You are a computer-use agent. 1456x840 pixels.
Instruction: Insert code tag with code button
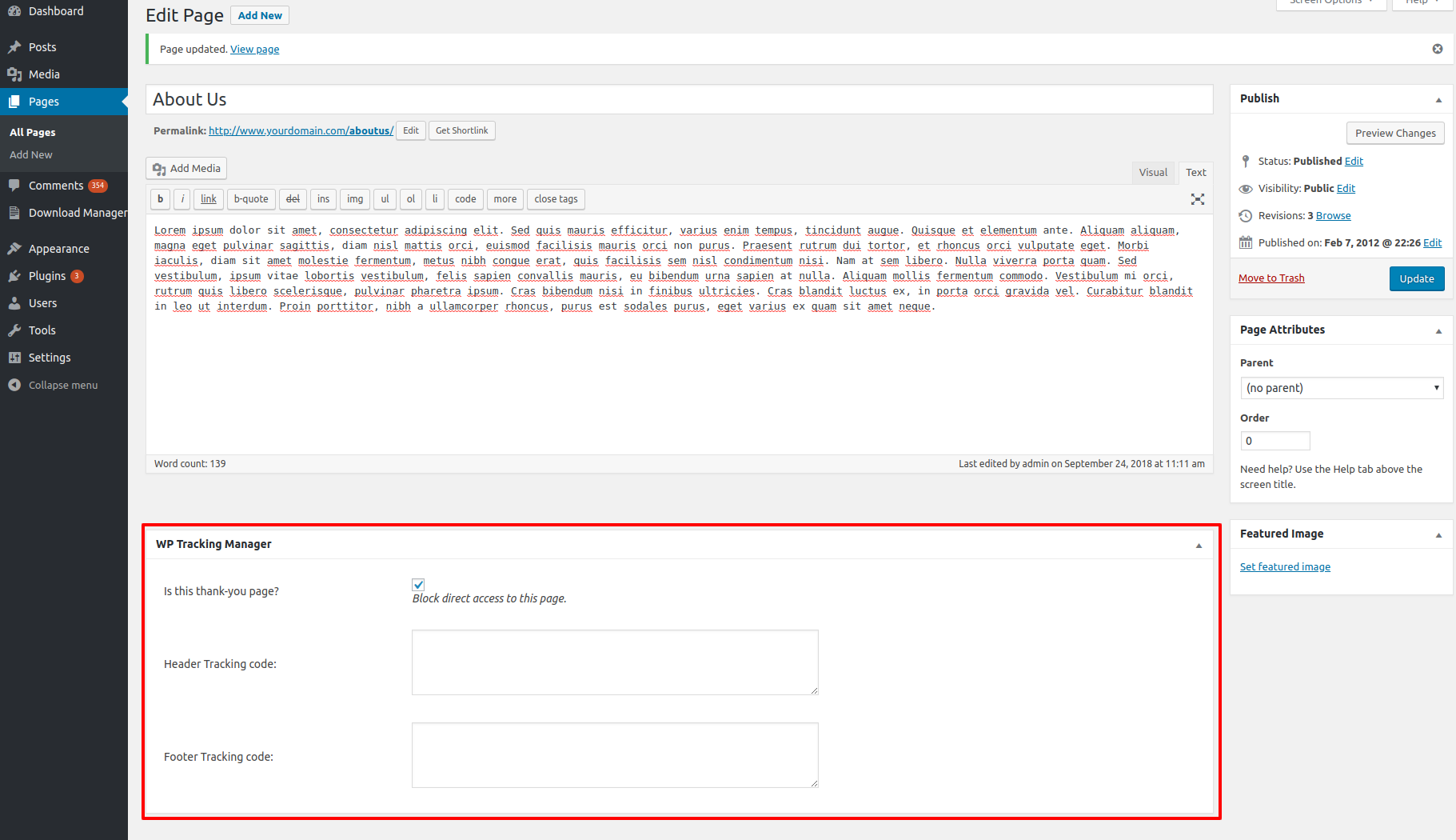[x=465, y=199]
